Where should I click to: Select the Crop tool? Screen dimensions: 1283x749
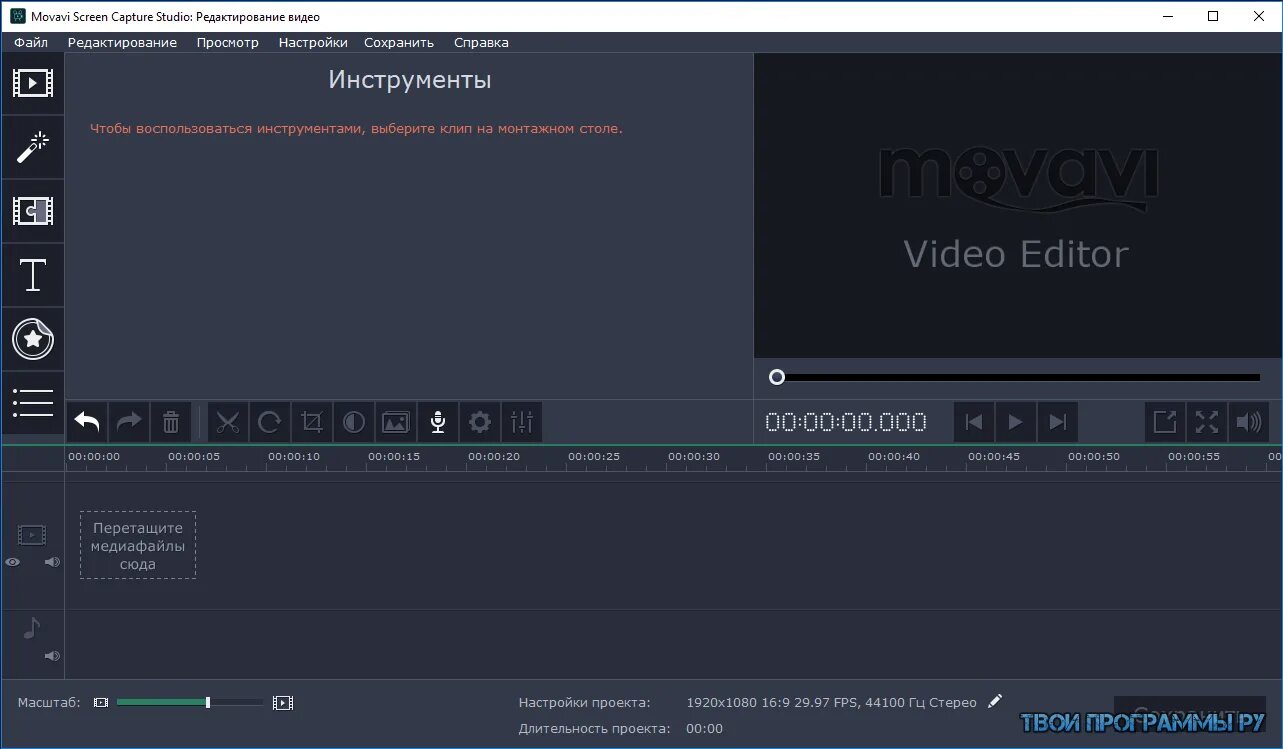tap(312, 422)
